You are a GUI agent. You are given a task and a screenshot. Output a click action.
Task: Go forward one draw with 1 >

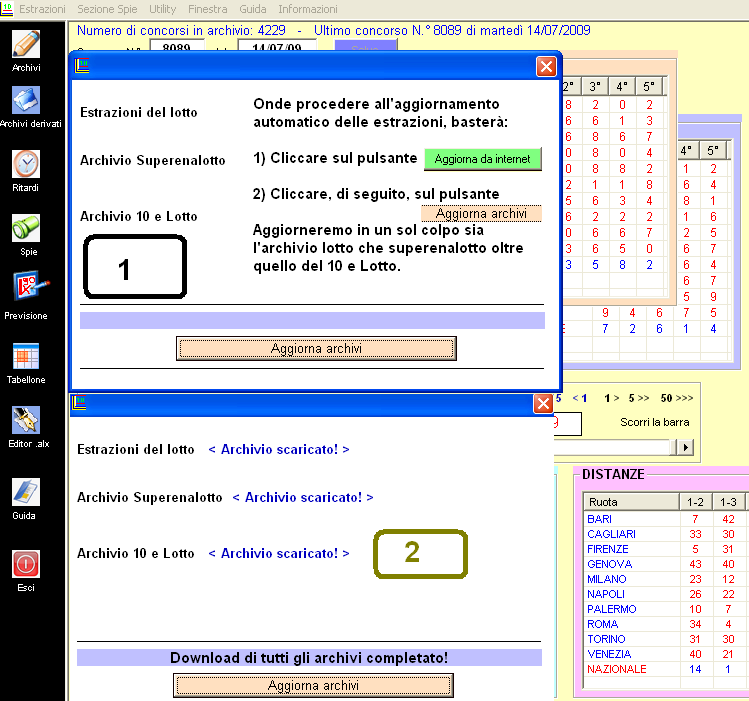611,398
